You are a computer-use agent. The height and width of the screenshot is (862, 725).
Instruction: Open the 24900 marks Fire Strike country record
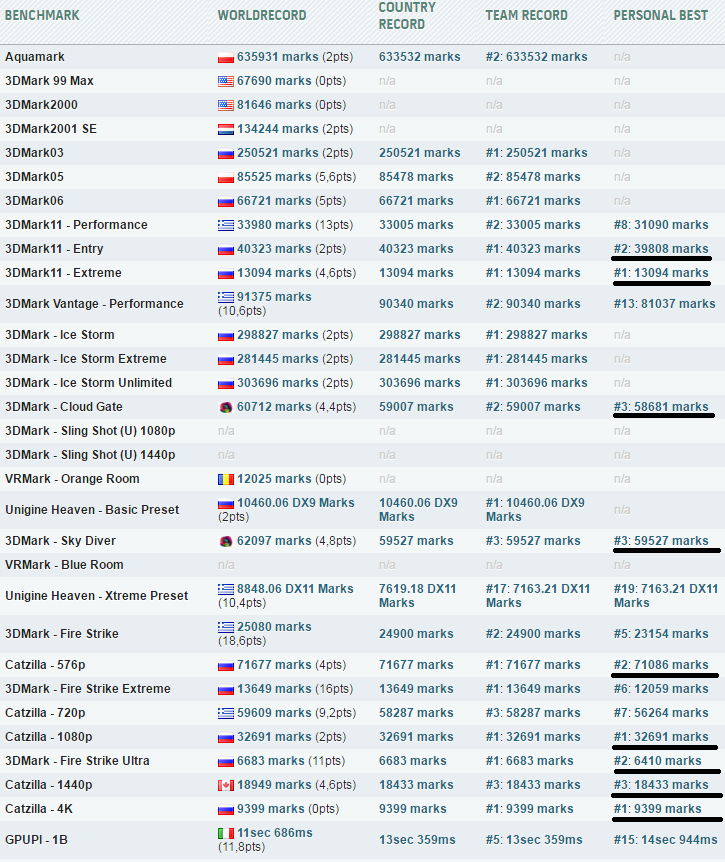[419, 634]
